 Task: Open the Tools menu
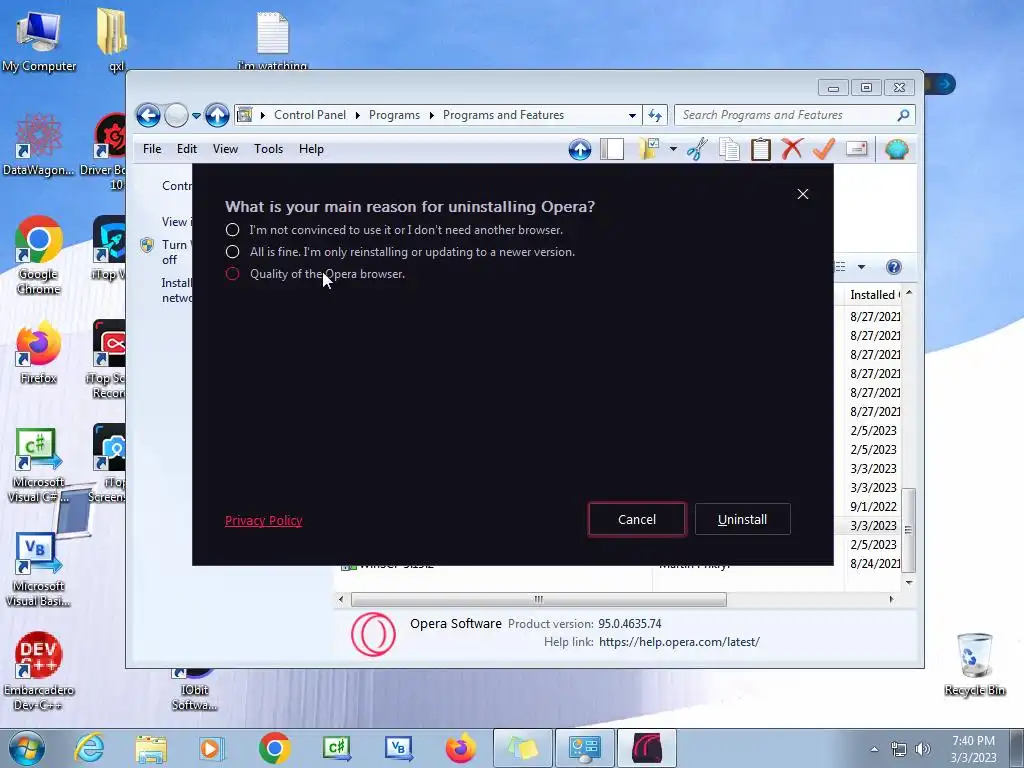point(268,149)
